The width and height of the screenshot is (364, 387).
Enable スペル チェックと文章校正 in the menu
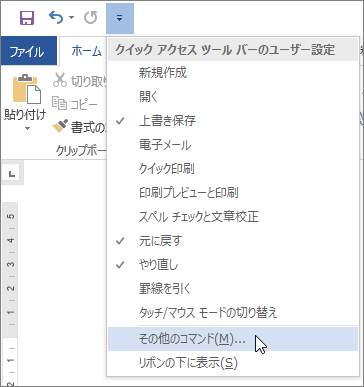pos(233,217)
